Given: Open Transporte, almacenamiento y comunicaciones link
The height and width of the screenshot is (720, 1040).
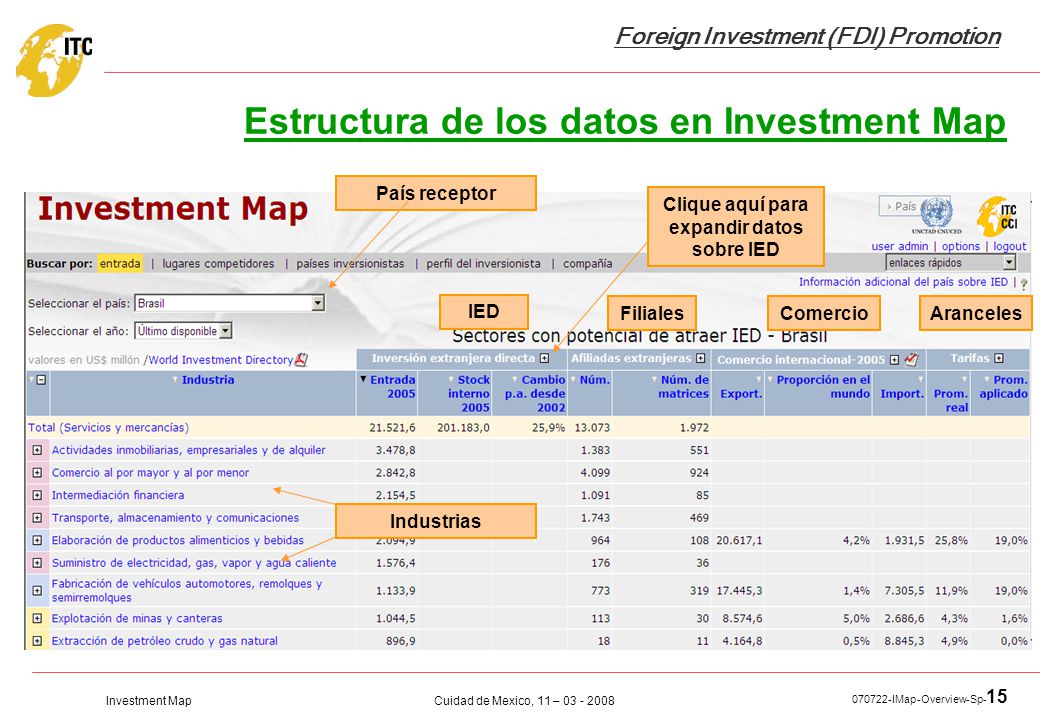Looking at the screenshot, I should [175, 518].
